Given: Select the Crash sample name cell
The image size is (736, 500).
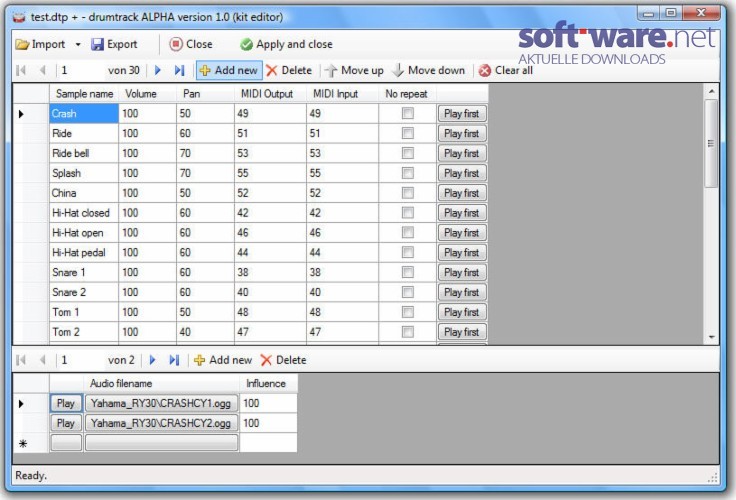Looking at the screenshot, I should [x=84, y=114].
